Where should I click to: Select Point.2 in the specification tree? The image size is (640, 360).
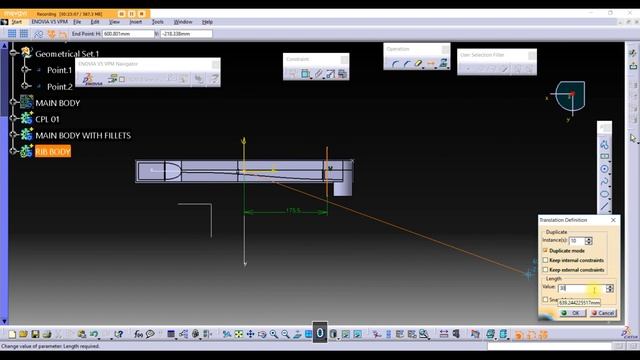coord(60,87)
